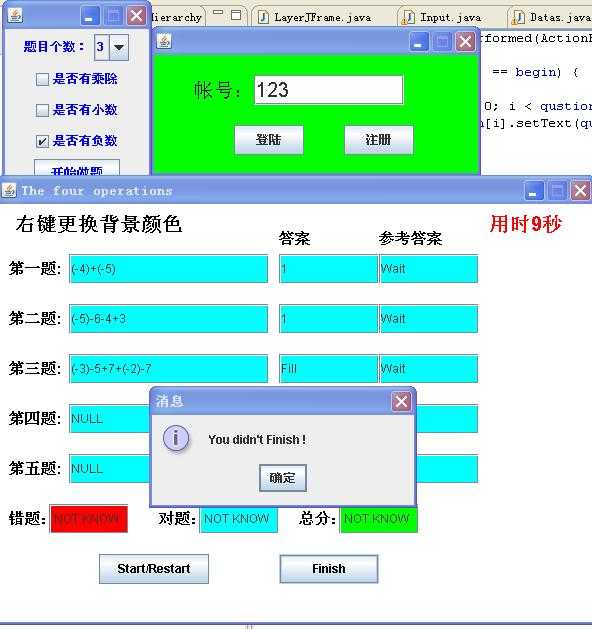Click the 第五题 NULL question field
Viewport: 592px width, 629px height.
109,469
